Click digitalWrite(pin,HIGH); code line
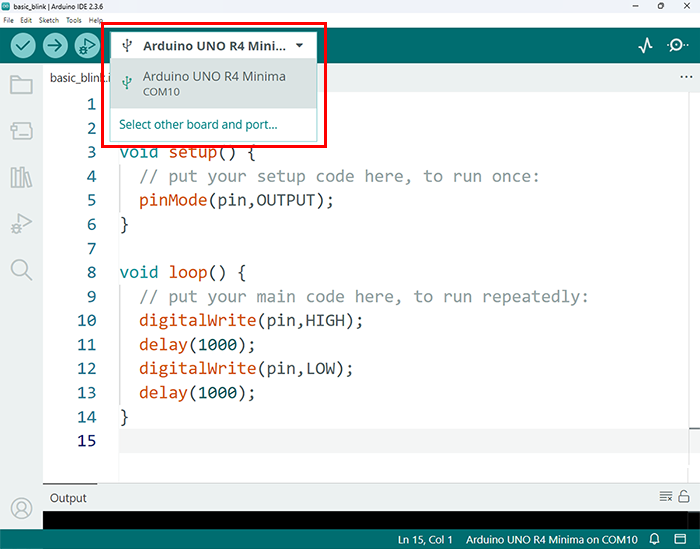The width and height of the screenshot is (700, 549). click(251, 320)
